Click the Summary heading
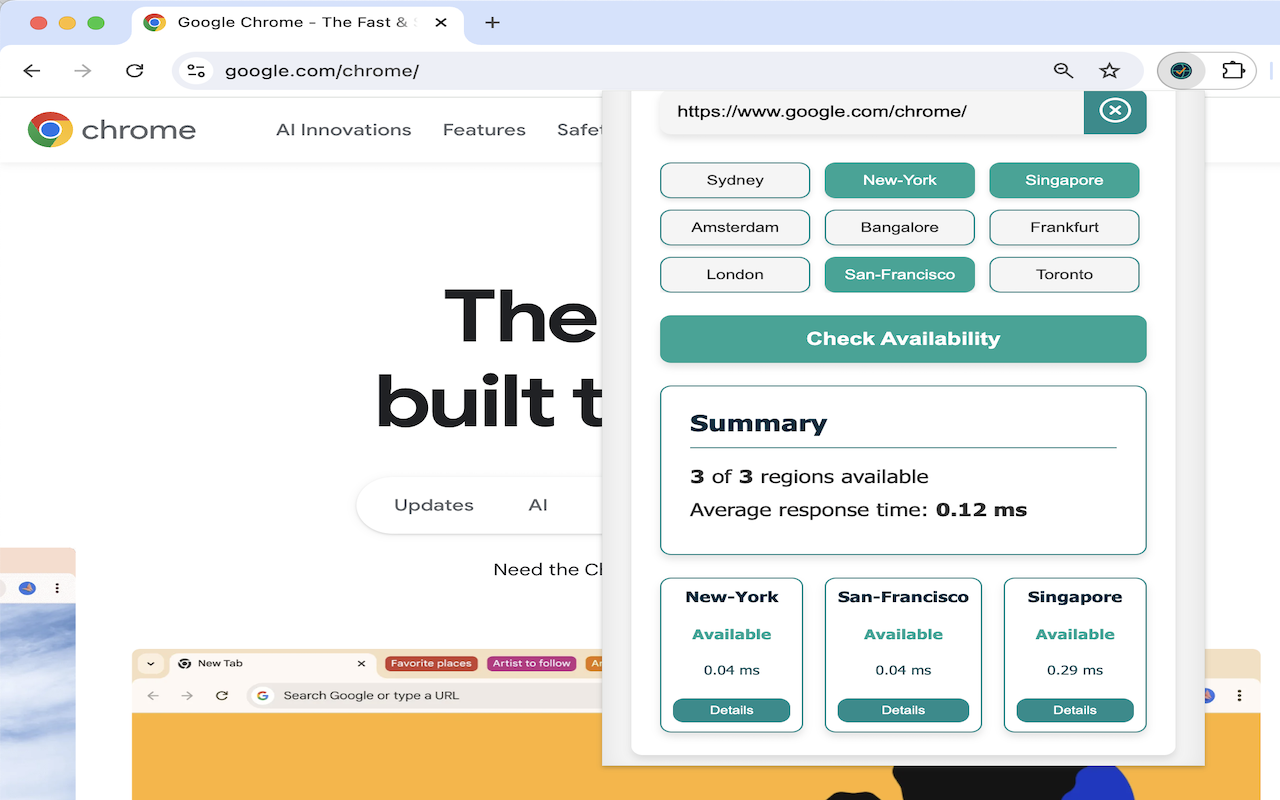 pos(758,423)
